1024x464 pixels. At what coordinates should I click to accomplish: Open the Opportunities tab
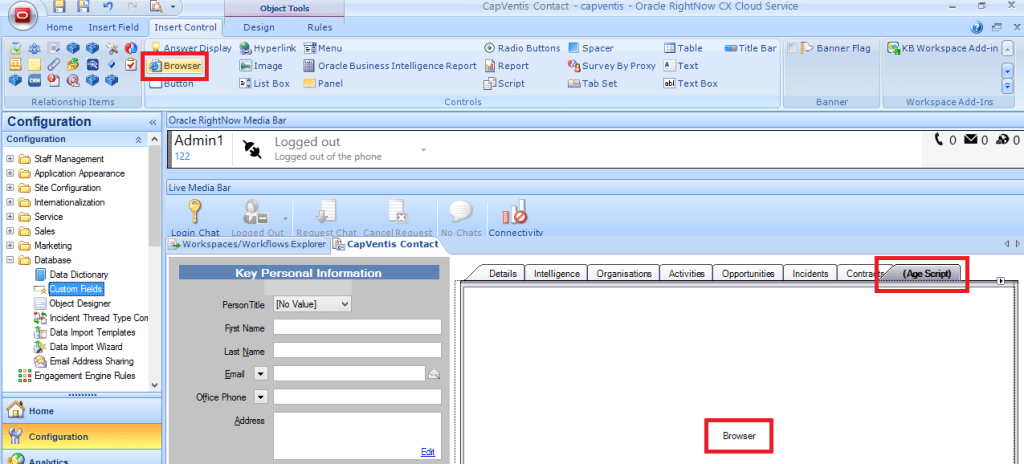pyautogui.click(x=748, y=273)
